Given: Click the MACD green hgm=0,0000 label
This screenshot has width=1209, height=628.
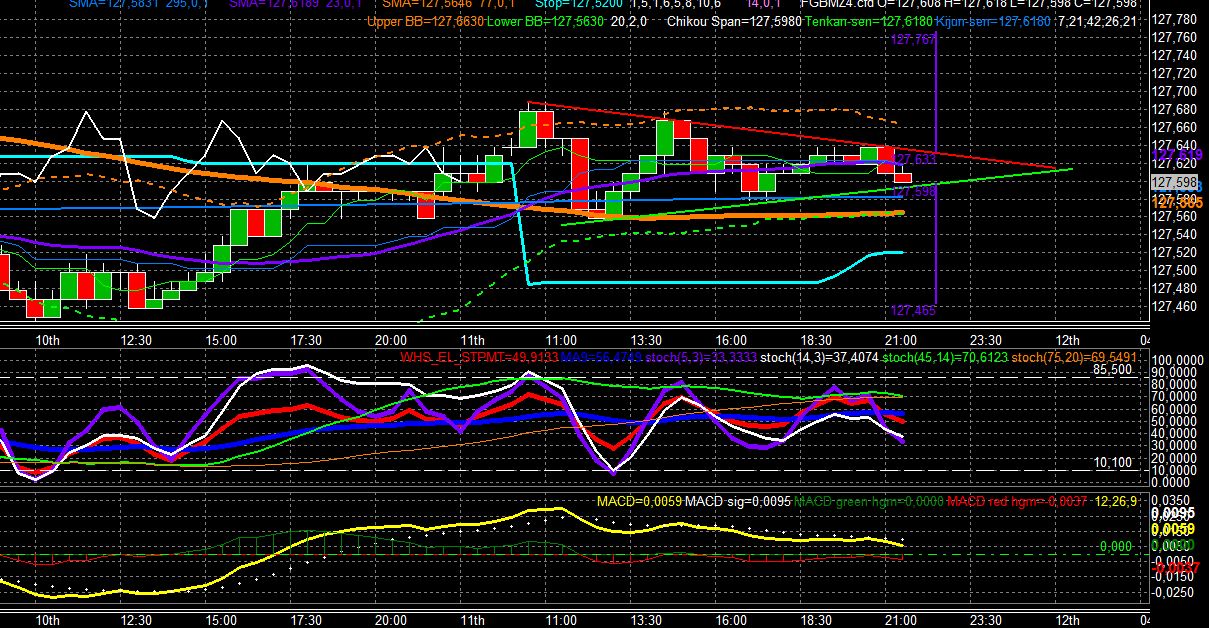Looking at the screenshot, I should (x=869, y=501).
